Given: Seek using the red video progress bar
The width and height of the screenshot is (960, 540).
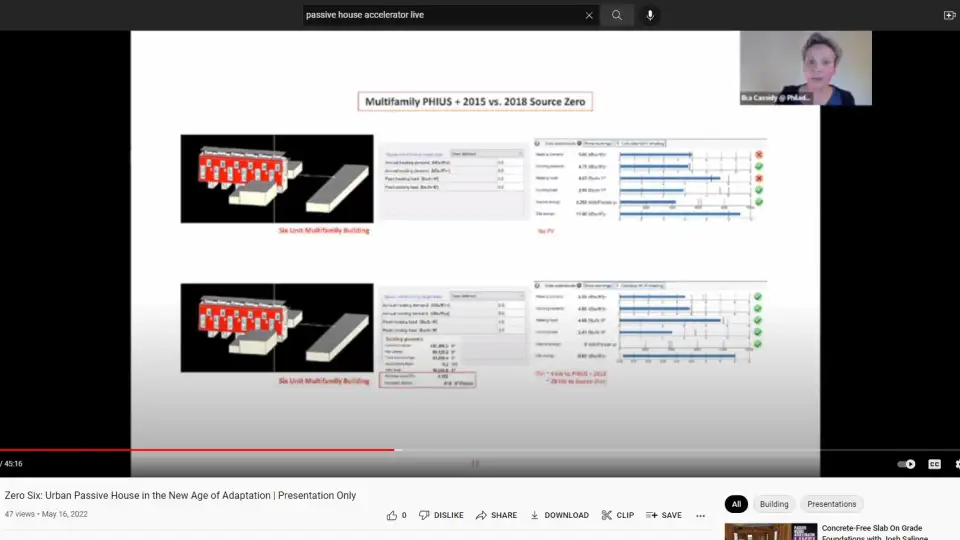Looking at the screenshot, I should (x=200, y=450).
